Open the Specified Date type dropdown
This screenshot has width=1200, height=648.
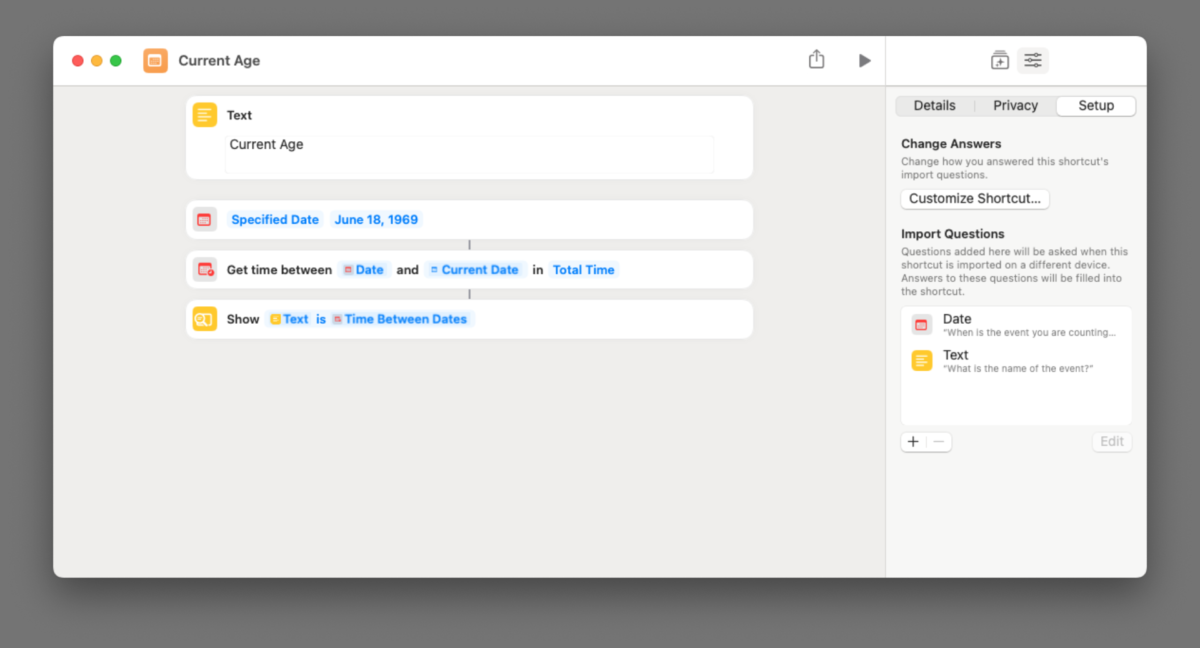click(275, 220)
